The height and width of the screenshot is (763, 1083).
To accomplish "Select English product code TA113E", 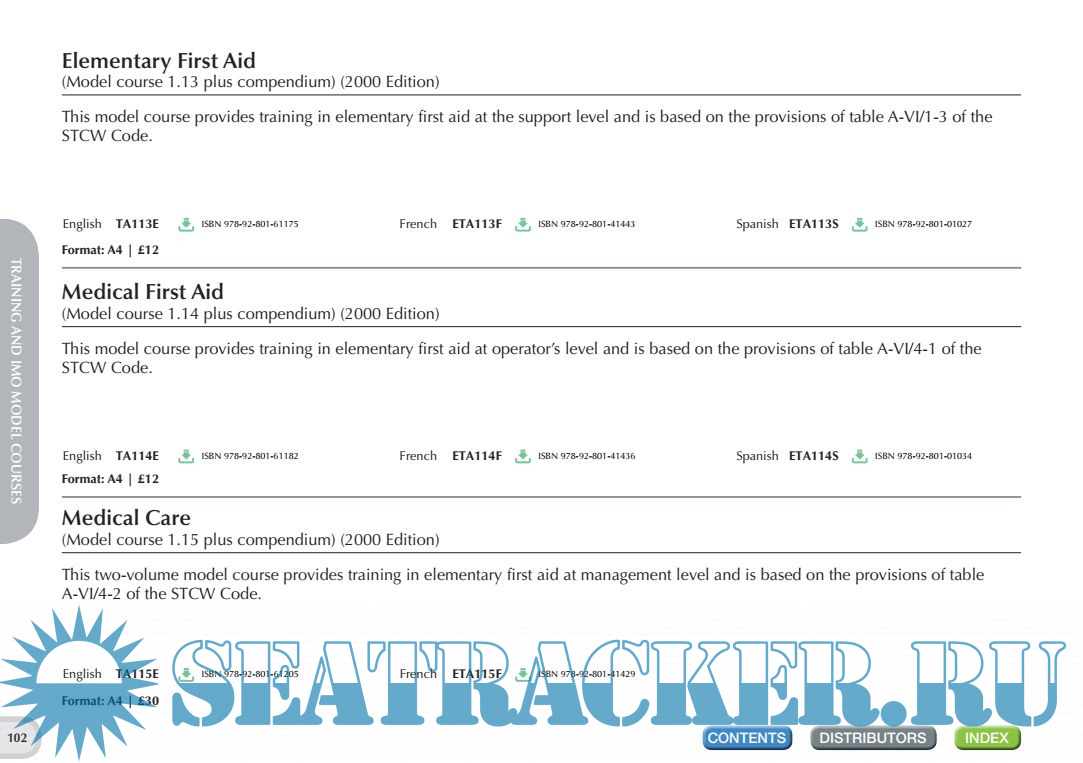I will click(x=137, y=224).
